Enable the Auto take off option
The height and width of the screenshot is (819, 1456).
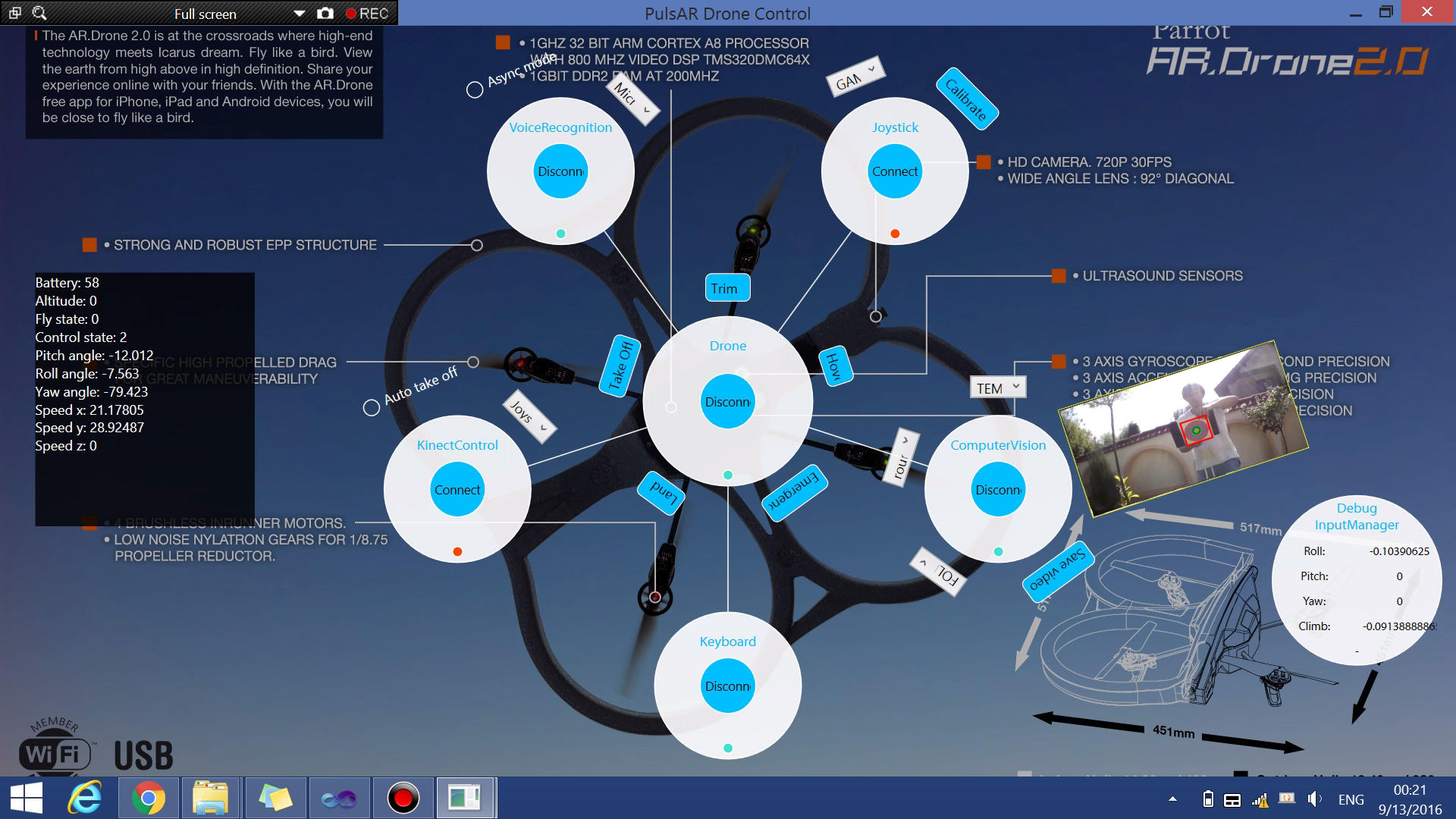point(372,408)
